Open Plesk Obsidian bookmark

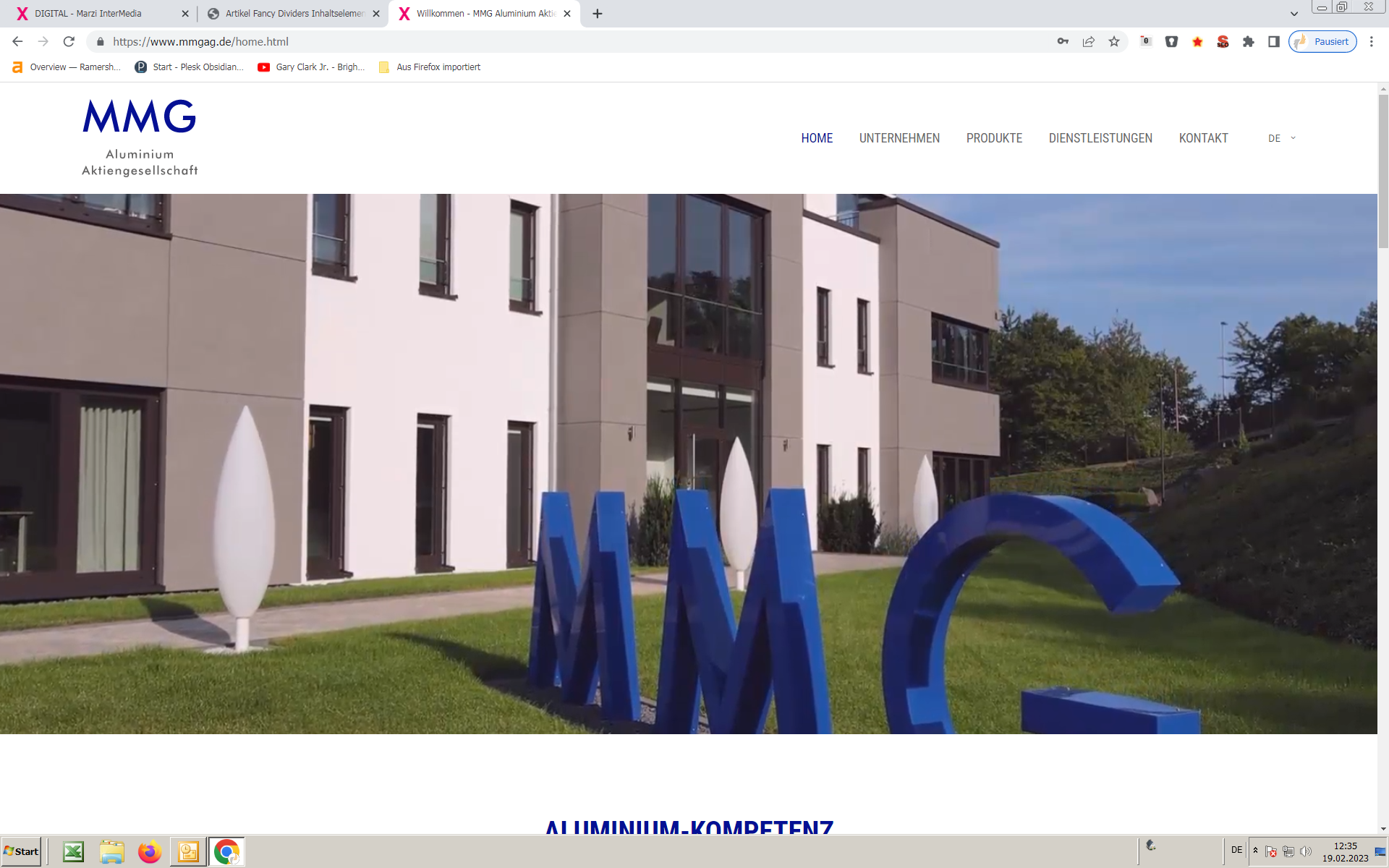[190, 67]
